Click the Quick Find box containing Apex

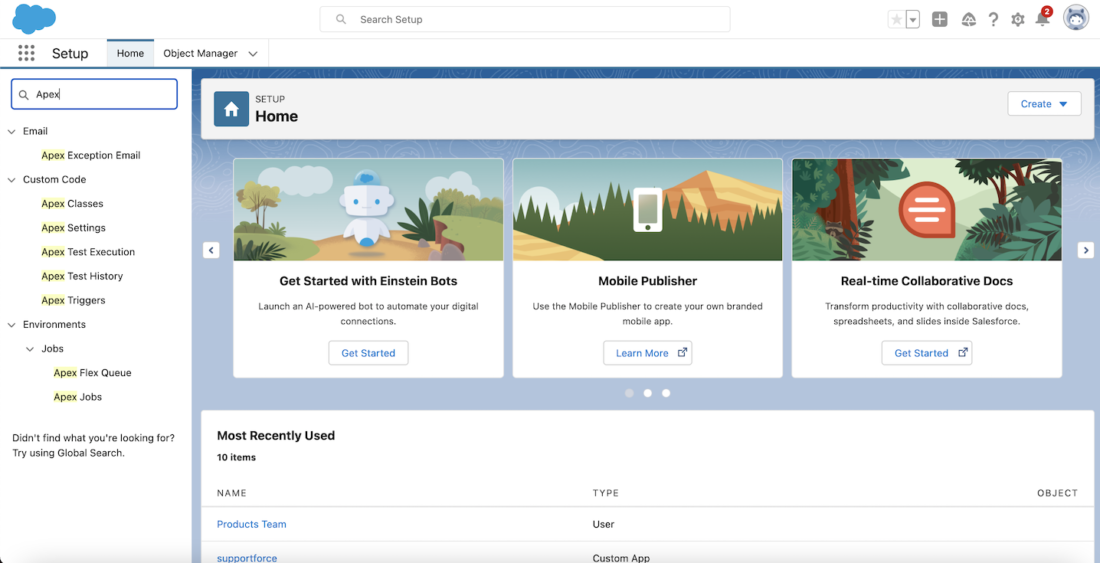point(94,94)
